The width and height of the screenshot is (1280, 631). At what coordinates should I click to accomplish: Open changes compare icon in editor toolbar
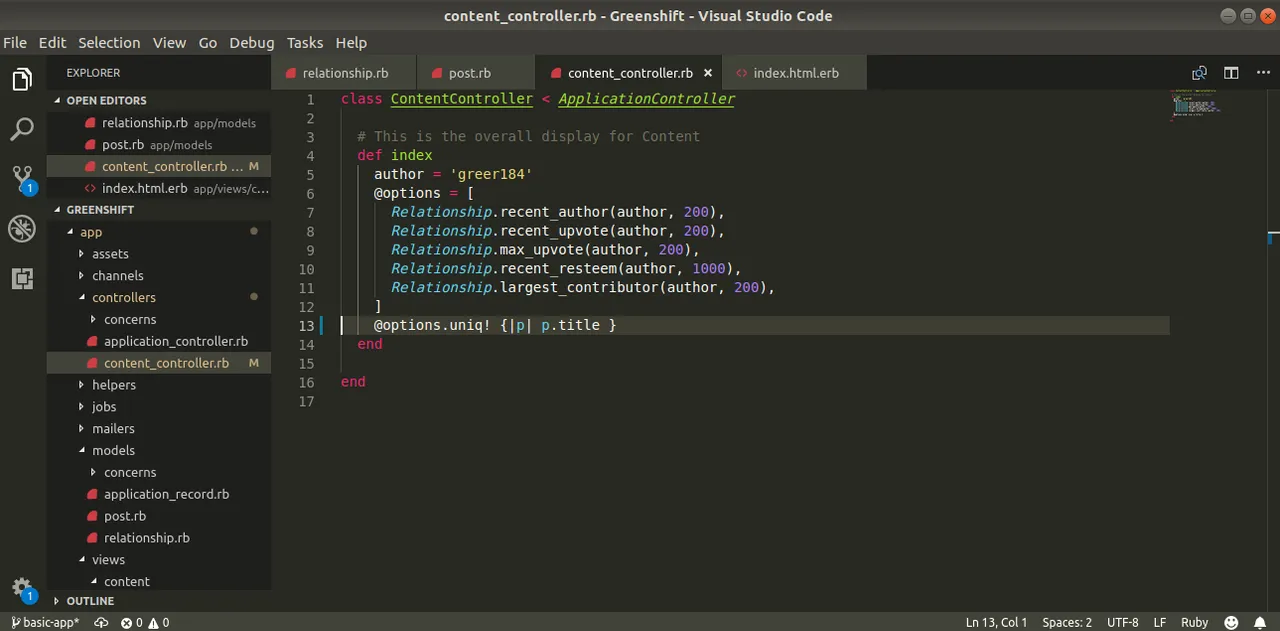[x=1199, y=73]
